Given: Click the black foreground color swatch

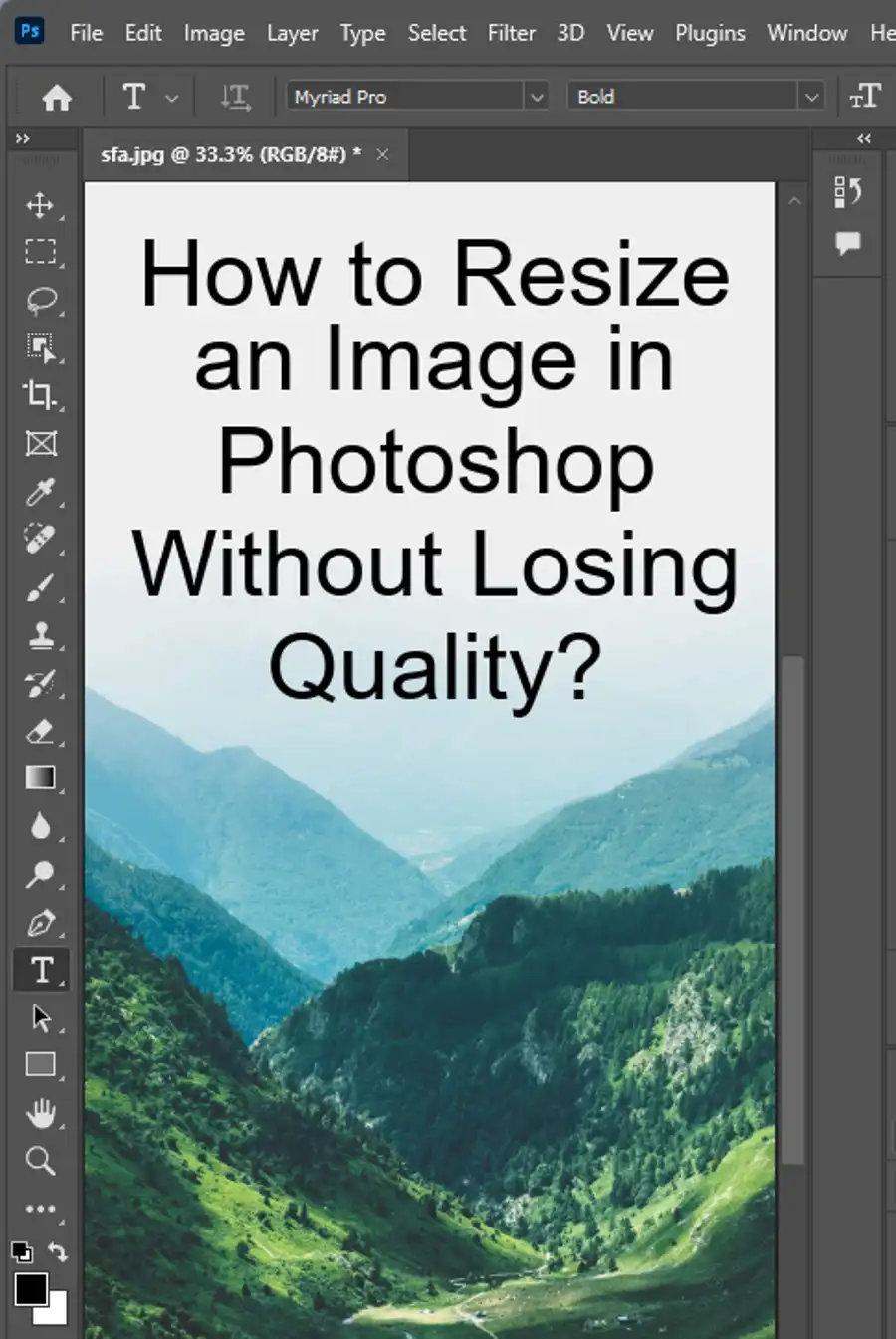Looking at the screenshot, I should pos(30,1288).
